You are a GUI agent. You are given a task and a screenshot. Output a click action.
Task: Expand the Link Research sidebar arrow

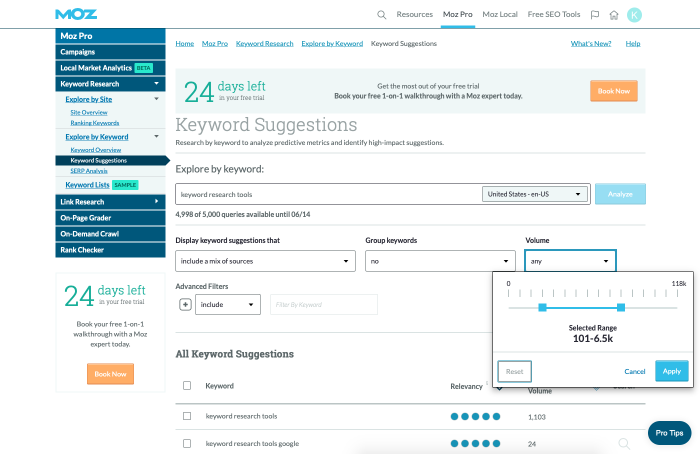(156, 201)
